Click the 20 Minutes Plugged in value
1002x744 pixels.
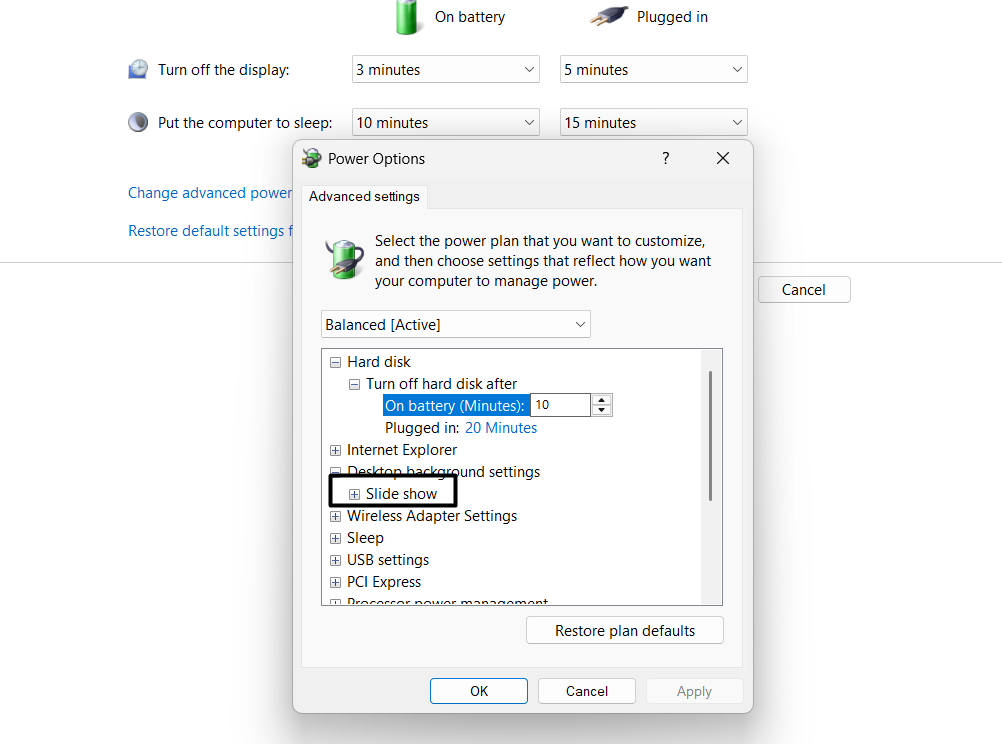[501, 428]
